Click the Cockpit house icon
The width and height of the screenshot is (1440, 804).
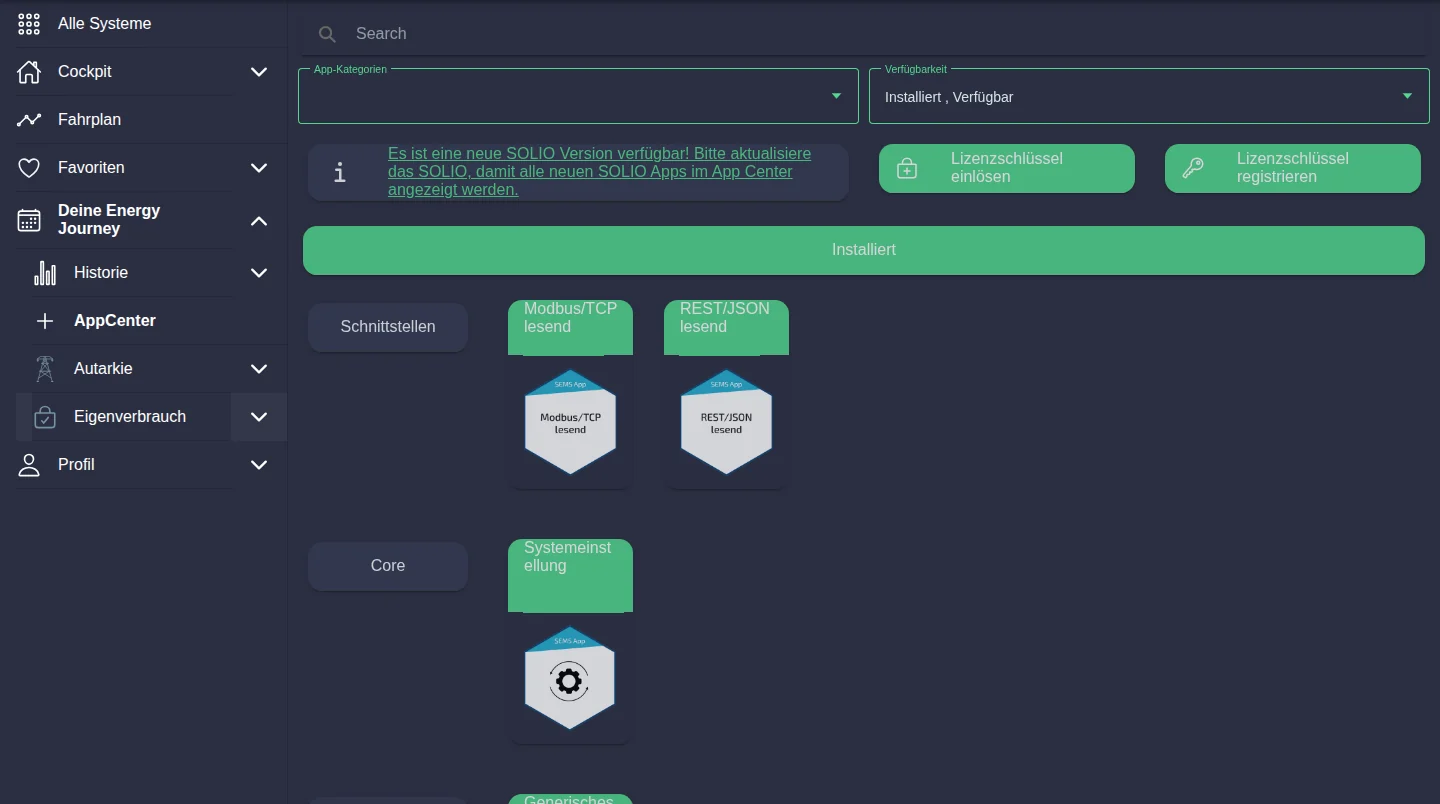point(29,72)
